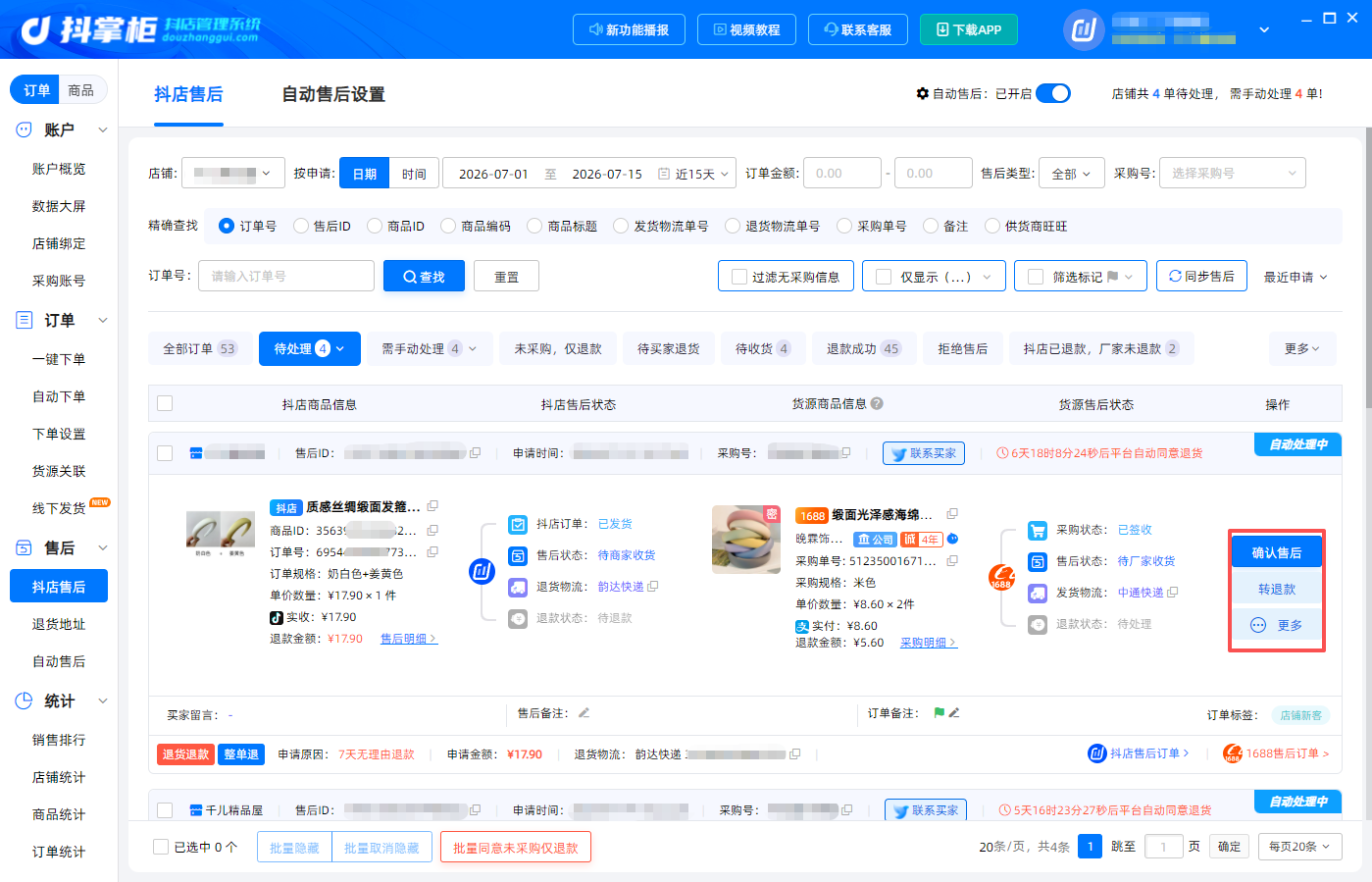Copy 采购号 in 千儿精品屋 row
Screen dimensions: 1372x882
tap(846, 810)
